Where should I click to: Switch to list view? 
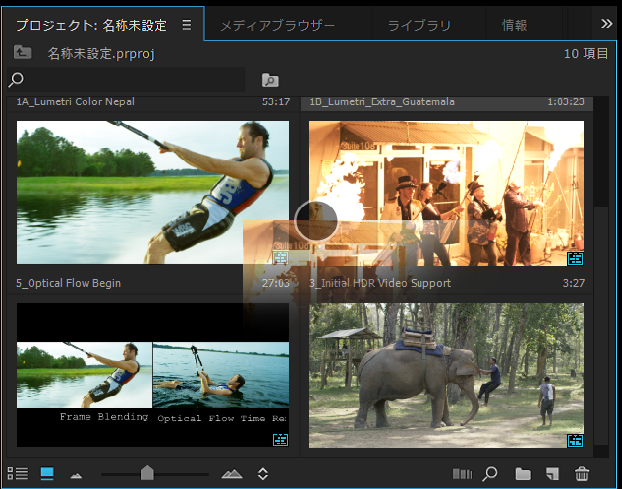[18, 473]
